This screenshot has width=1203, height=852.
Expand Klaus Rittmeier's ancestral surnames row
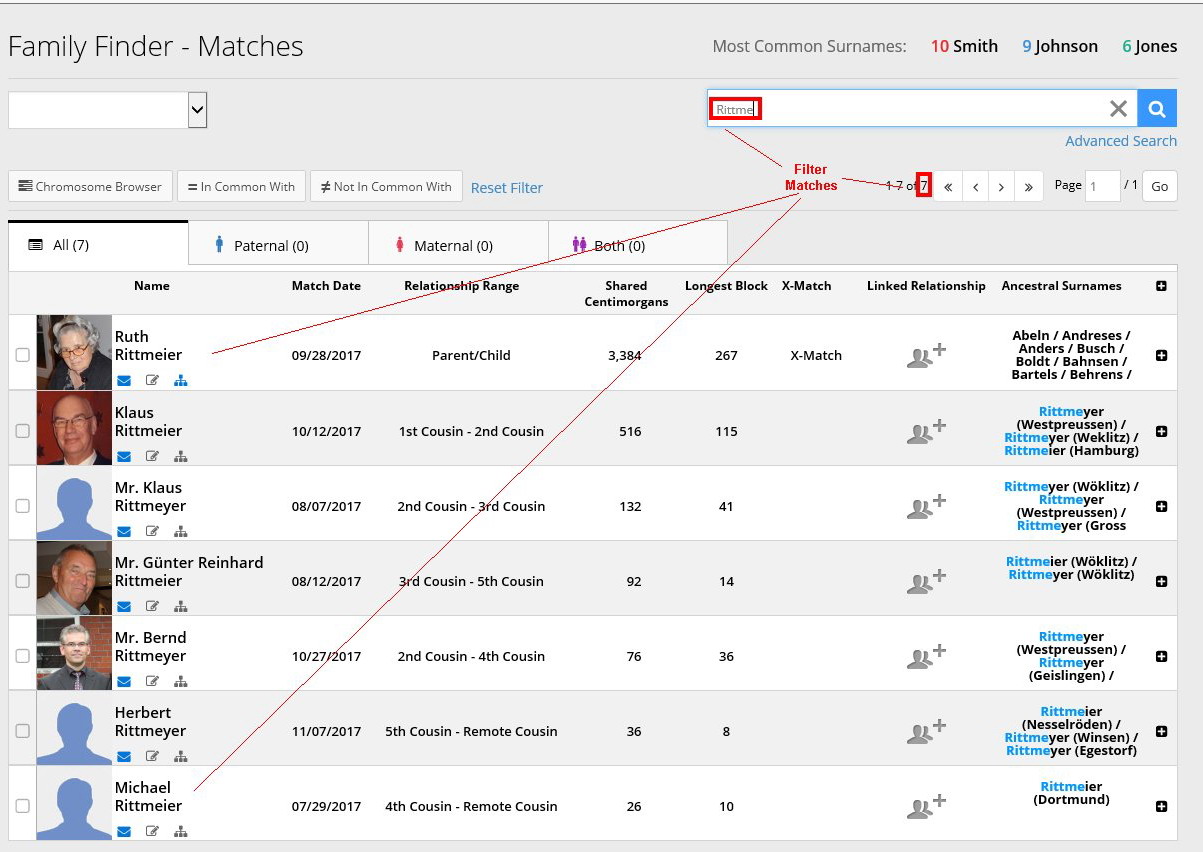click(1161, 431)
